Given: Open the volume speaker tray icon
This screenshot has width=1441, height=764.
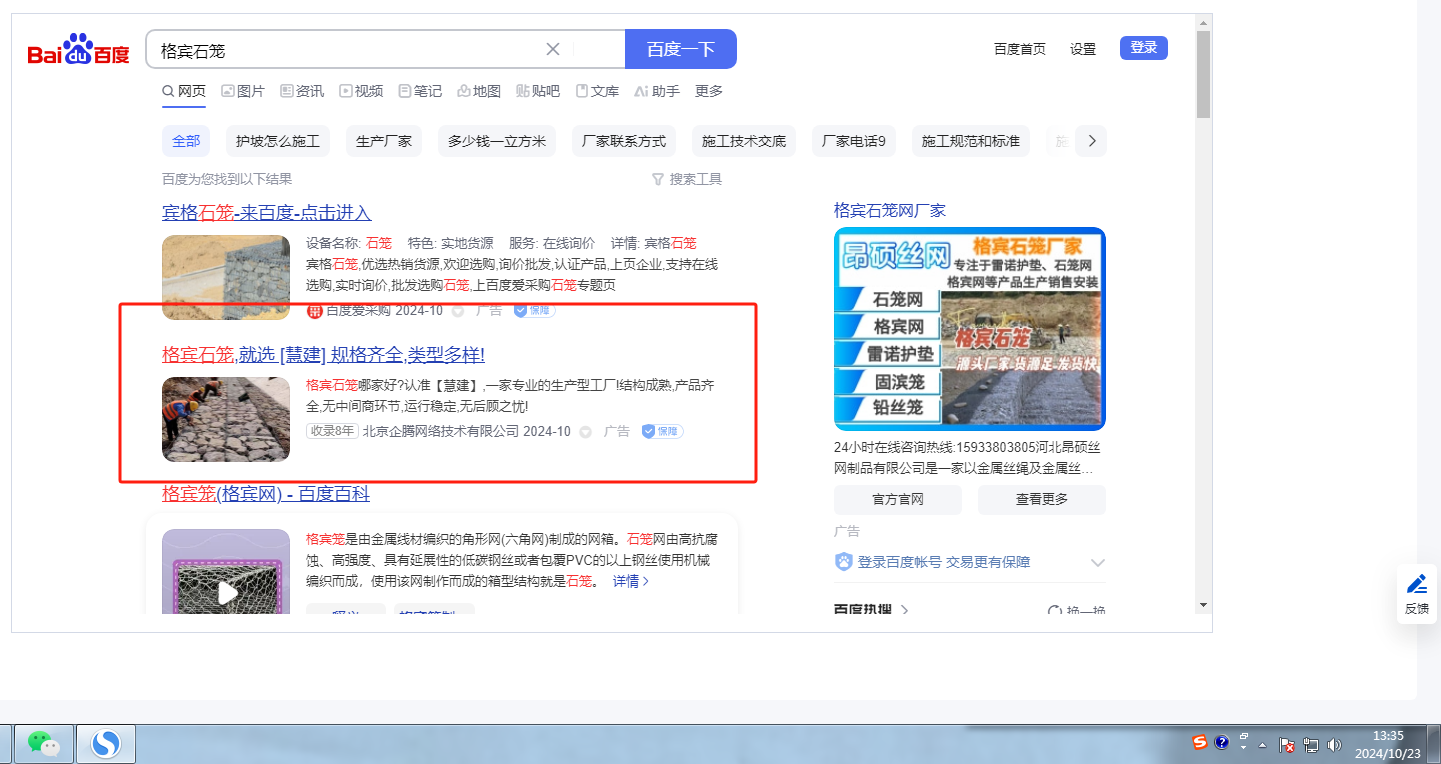Looking at the screenshot, I should (1334, 745).
